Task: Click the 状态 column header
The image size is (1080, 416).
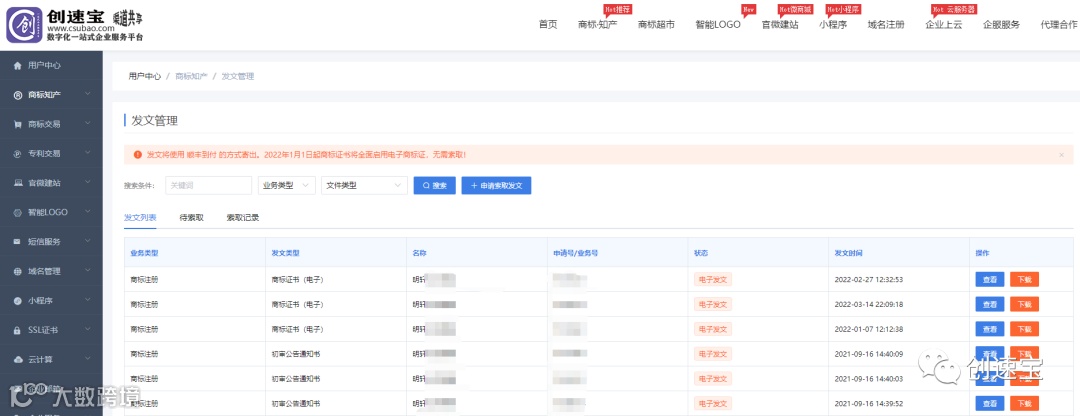Action: click(700, 253)
